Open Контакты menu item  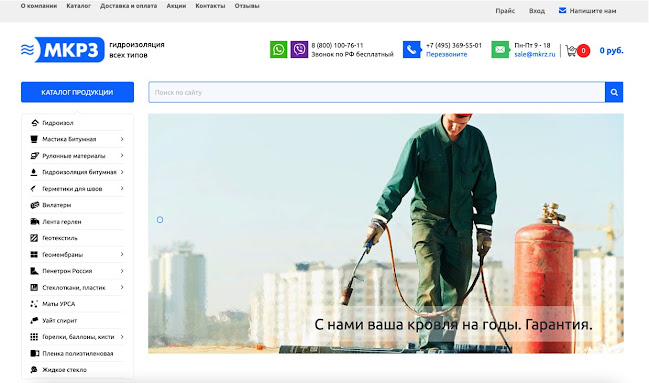(x=210, y=6)
